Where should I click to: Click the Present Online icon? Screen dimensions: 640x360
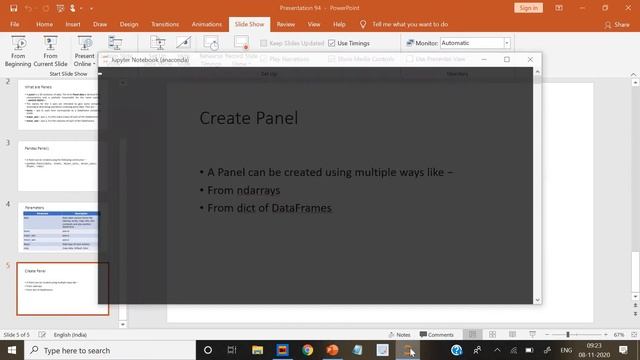click(84, 43)
